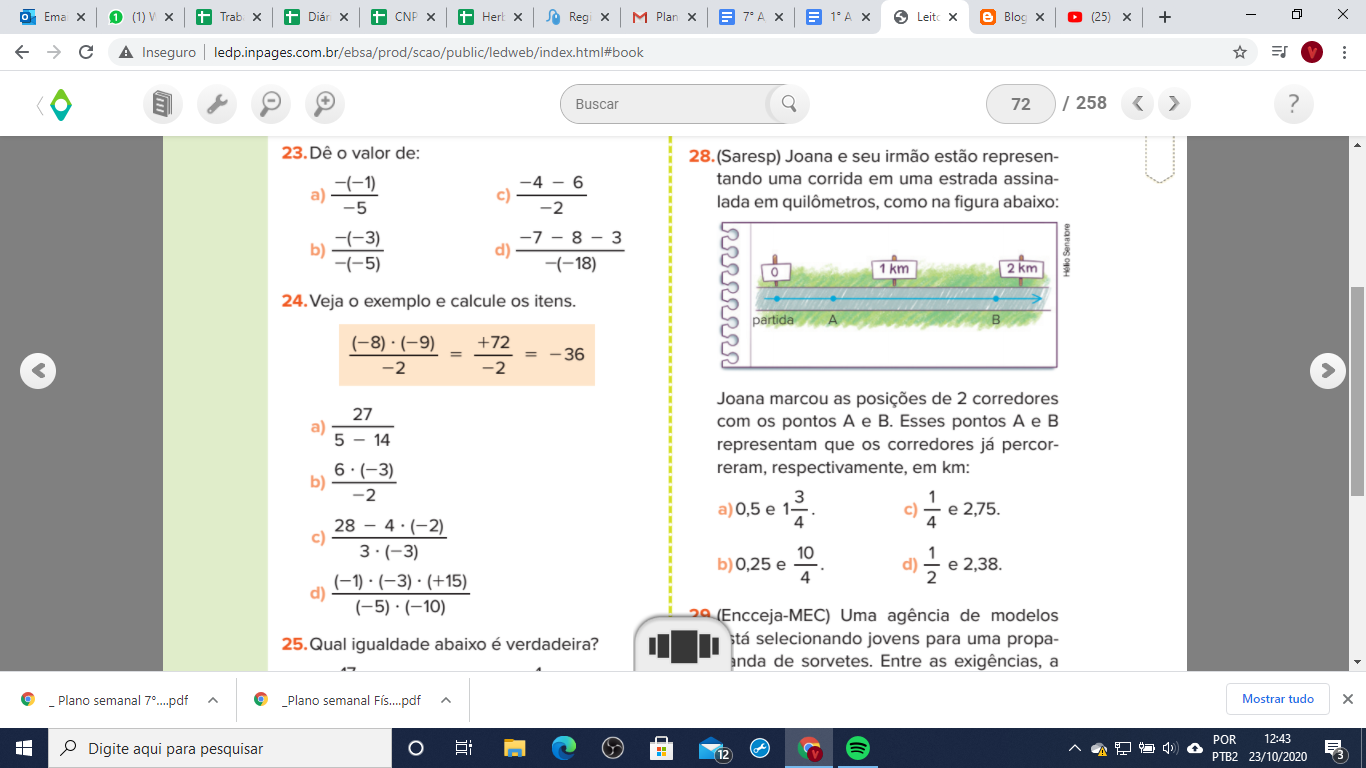Click the browser address bar URL
1366x768 pixels.
pos(428,52)
